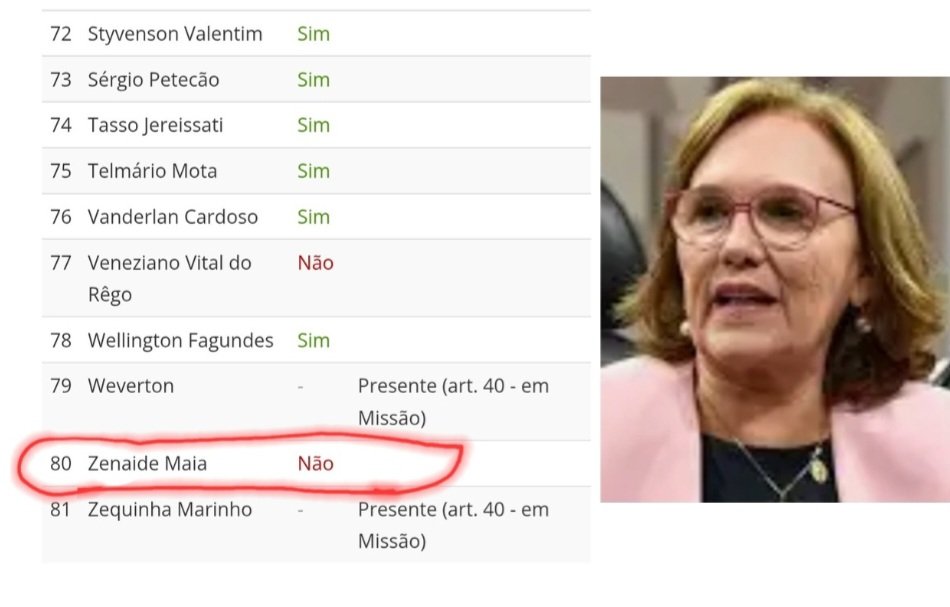This screenshot has width=950, height=607.
Task: Click the name Styvenson Valentim
Action: point(175,34)
